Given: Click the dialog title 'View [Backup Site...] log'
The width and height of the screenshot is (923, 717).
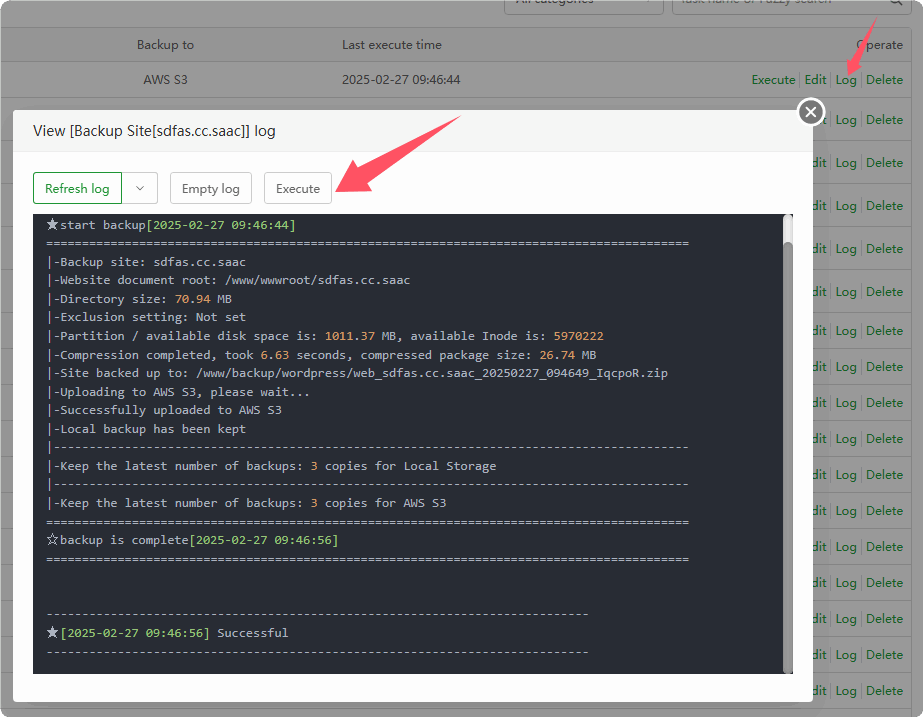Looking at the screenshot, I should [x=154, y=131].
